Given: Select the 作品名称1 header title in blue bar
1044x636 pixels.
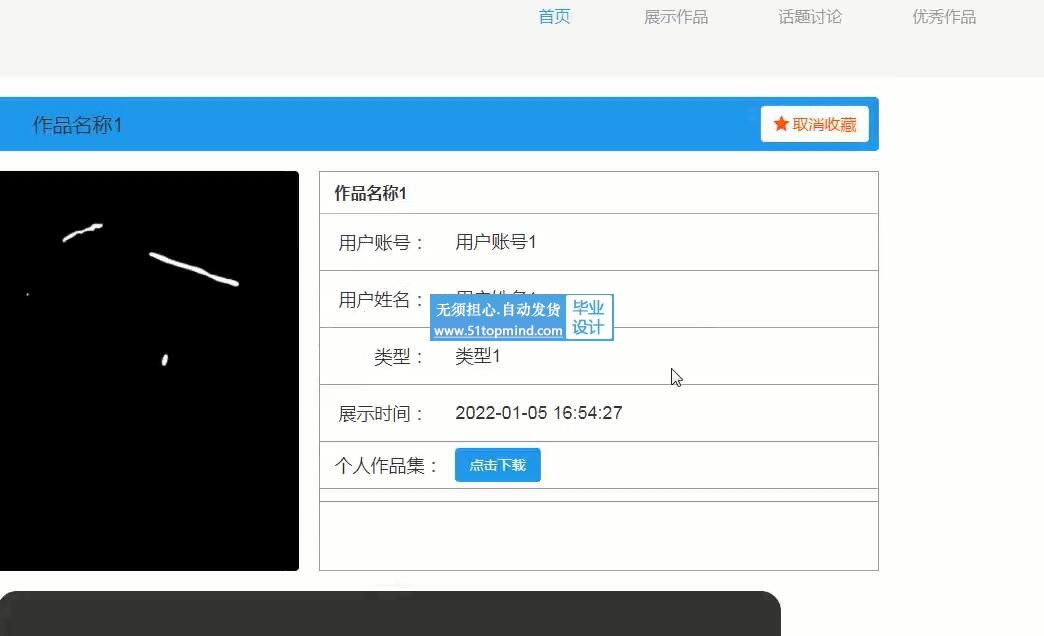Looking at the screenshot, I should (x=77, y=125).
